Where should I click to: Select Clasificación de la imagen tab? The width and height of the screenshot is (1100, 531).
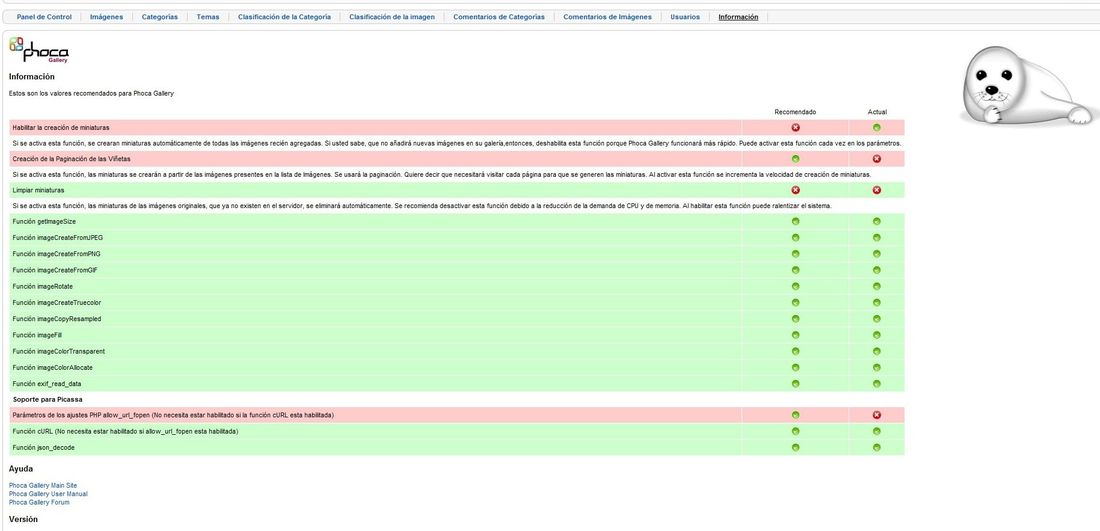[x=391, y=17]
